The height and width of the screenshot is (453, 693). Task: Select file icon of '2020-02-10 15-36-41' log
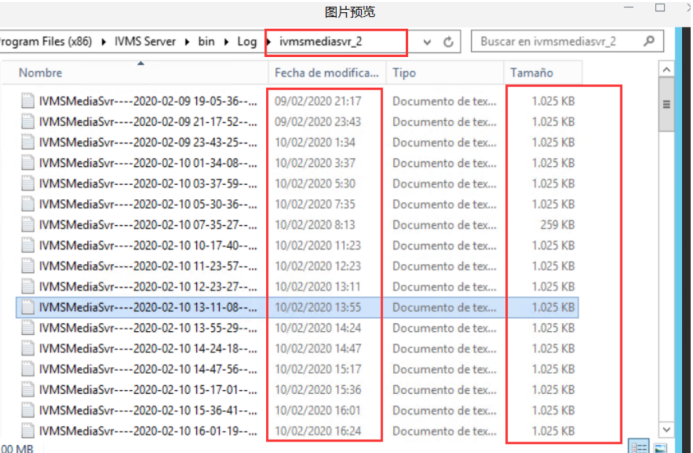(x=28, y=410)
